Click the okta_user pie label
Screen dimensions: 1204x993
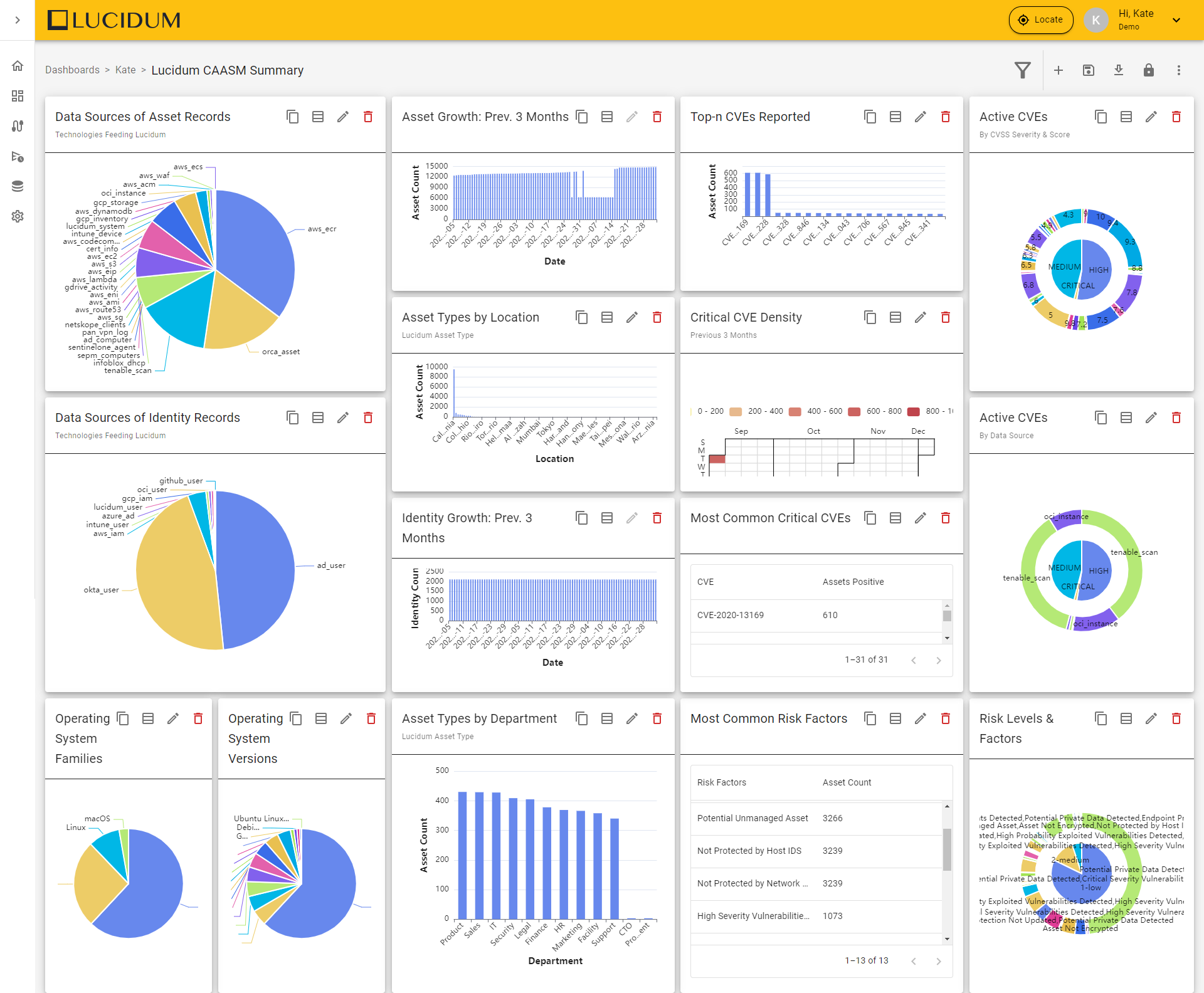[101, 590]
